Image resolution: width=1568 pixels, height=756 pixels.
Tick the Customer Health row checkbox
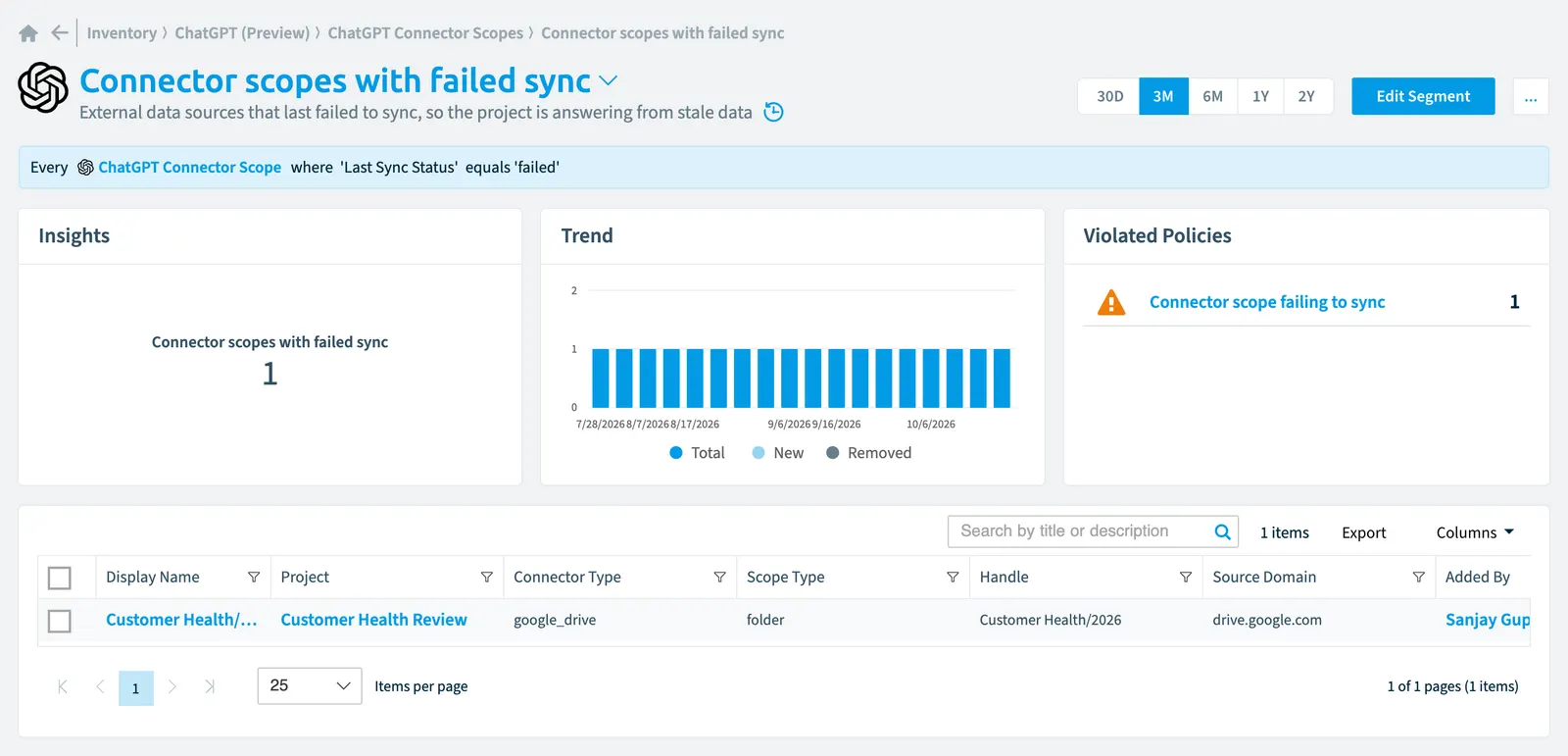coord(60,621)
